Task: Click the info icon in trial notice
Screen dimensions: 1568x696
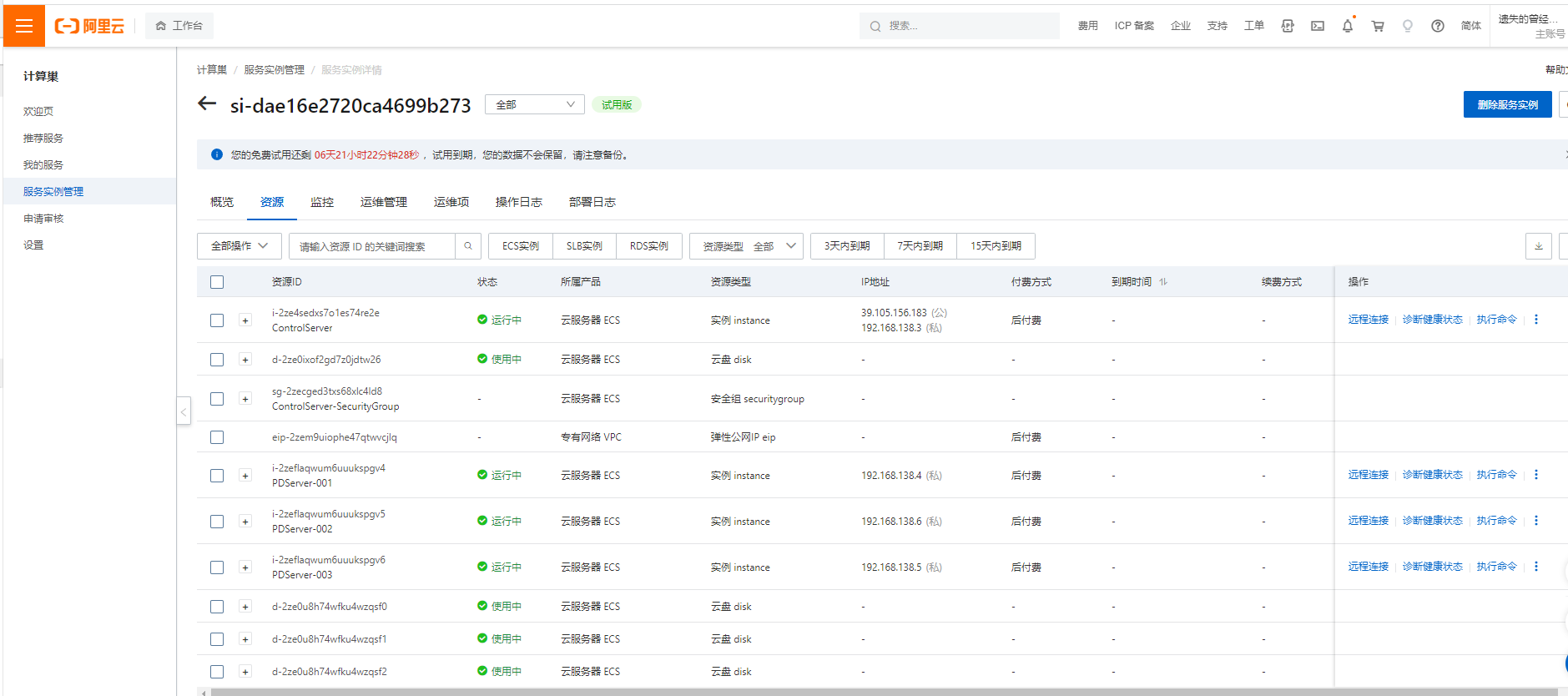Action: pyautogui.click(x=217, y=154)
